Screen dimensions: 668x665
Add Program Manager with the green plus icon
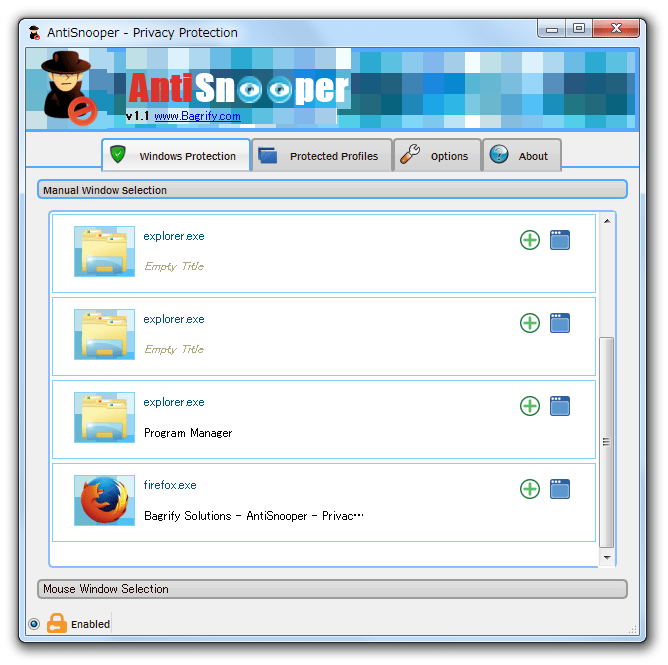(x=530, y=406)
